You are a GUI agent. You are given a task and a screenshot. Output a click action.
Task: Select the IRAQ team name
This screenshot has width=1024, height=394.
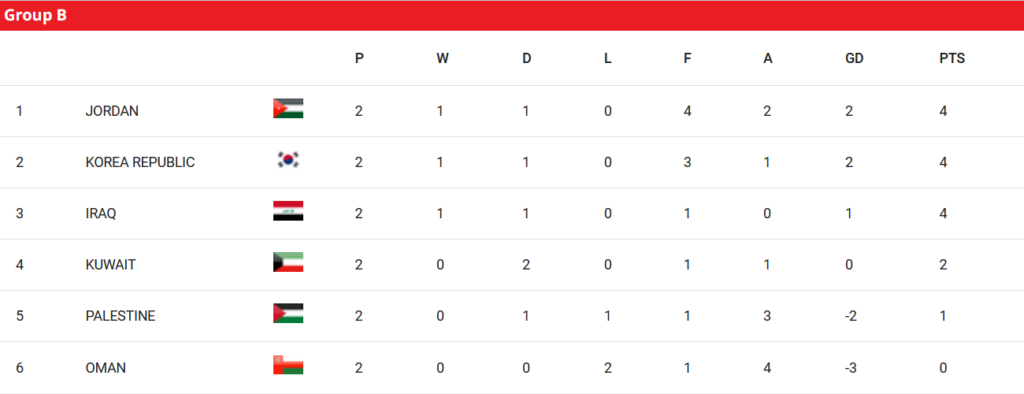point(101,214)
